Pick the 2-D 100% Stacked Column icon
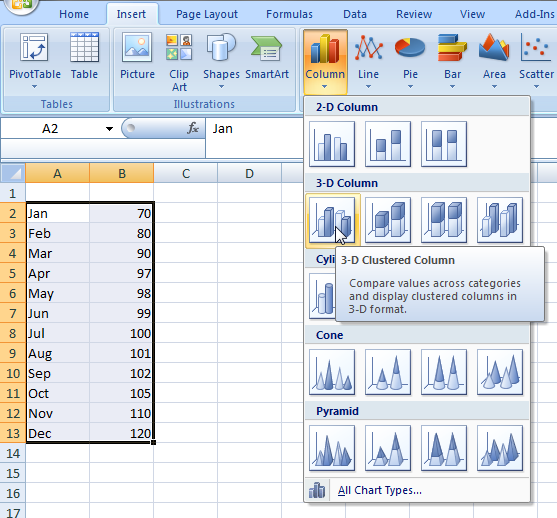Image resolution: width=557 pixels, height=518 pixels. (444, 144)
